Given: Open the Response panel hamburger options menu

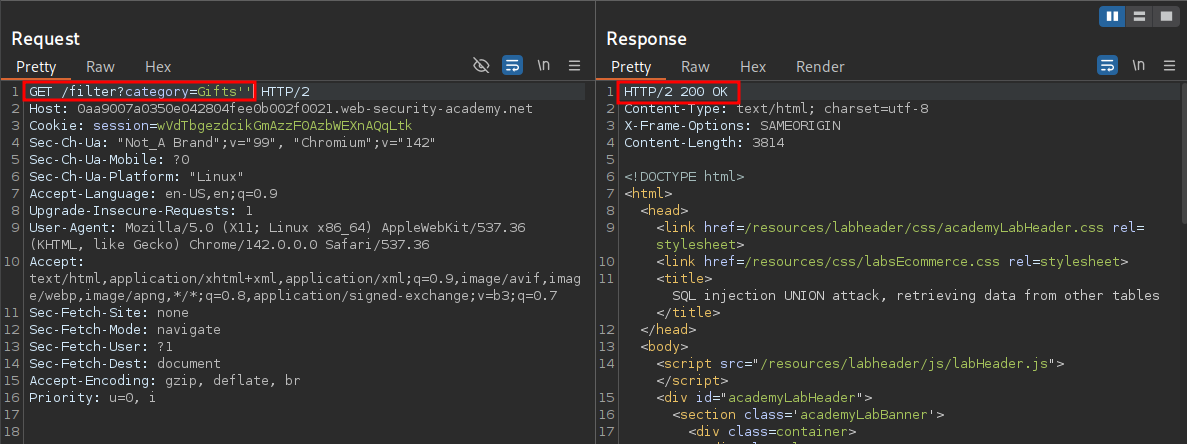Looking at the screenshot, I should click(1169, 66).
